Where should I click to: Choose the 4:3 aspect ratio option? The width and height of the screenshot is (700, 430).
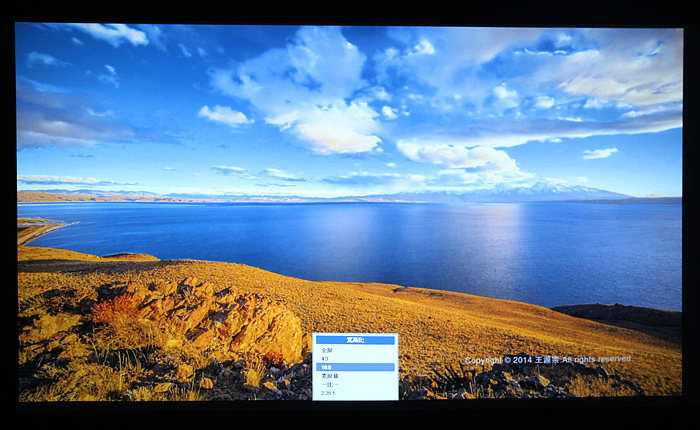click(325, 359)
